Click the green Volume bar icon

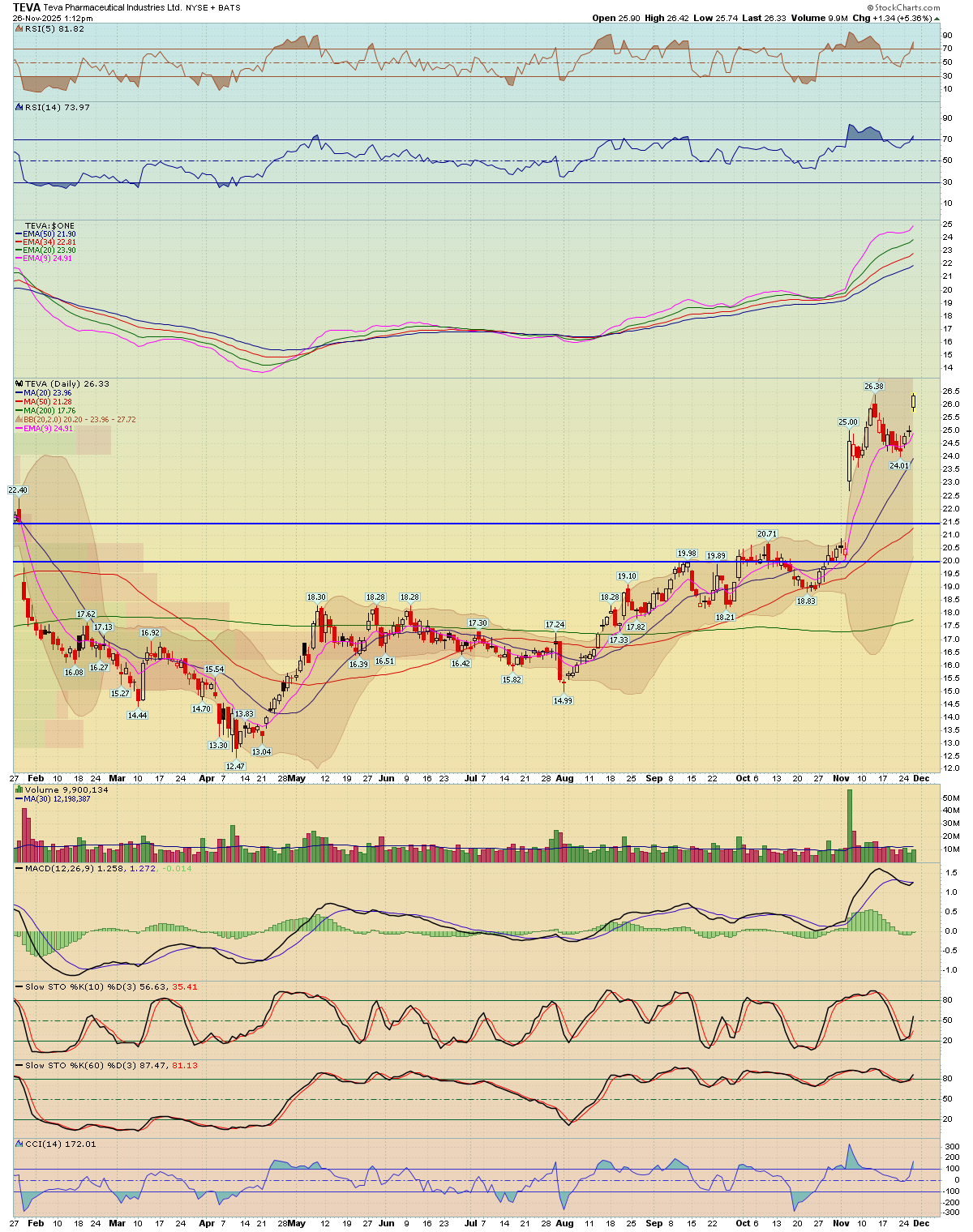(x=19, y=789)
